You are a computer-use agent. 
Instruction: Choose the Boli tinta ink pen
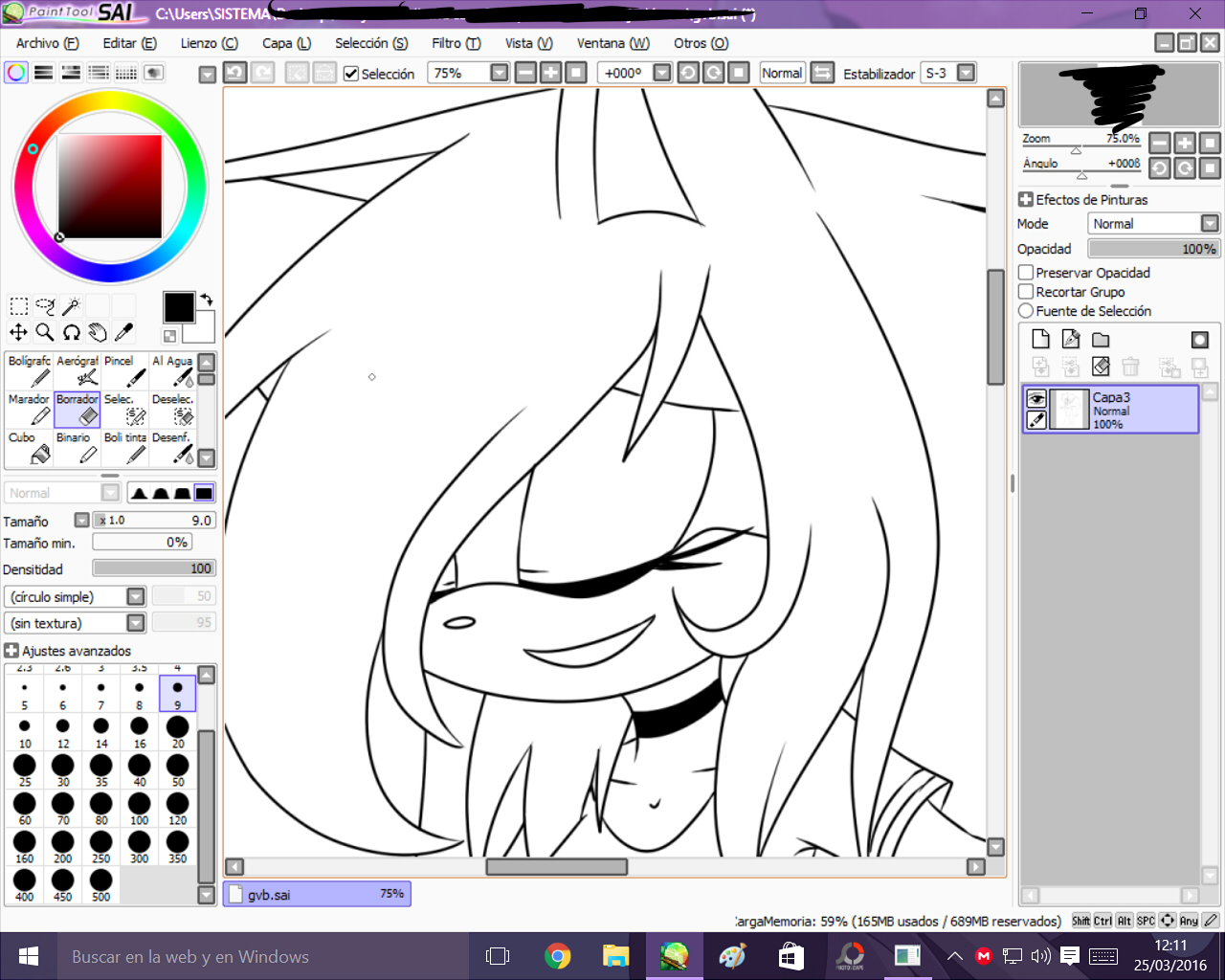[125, 448]
